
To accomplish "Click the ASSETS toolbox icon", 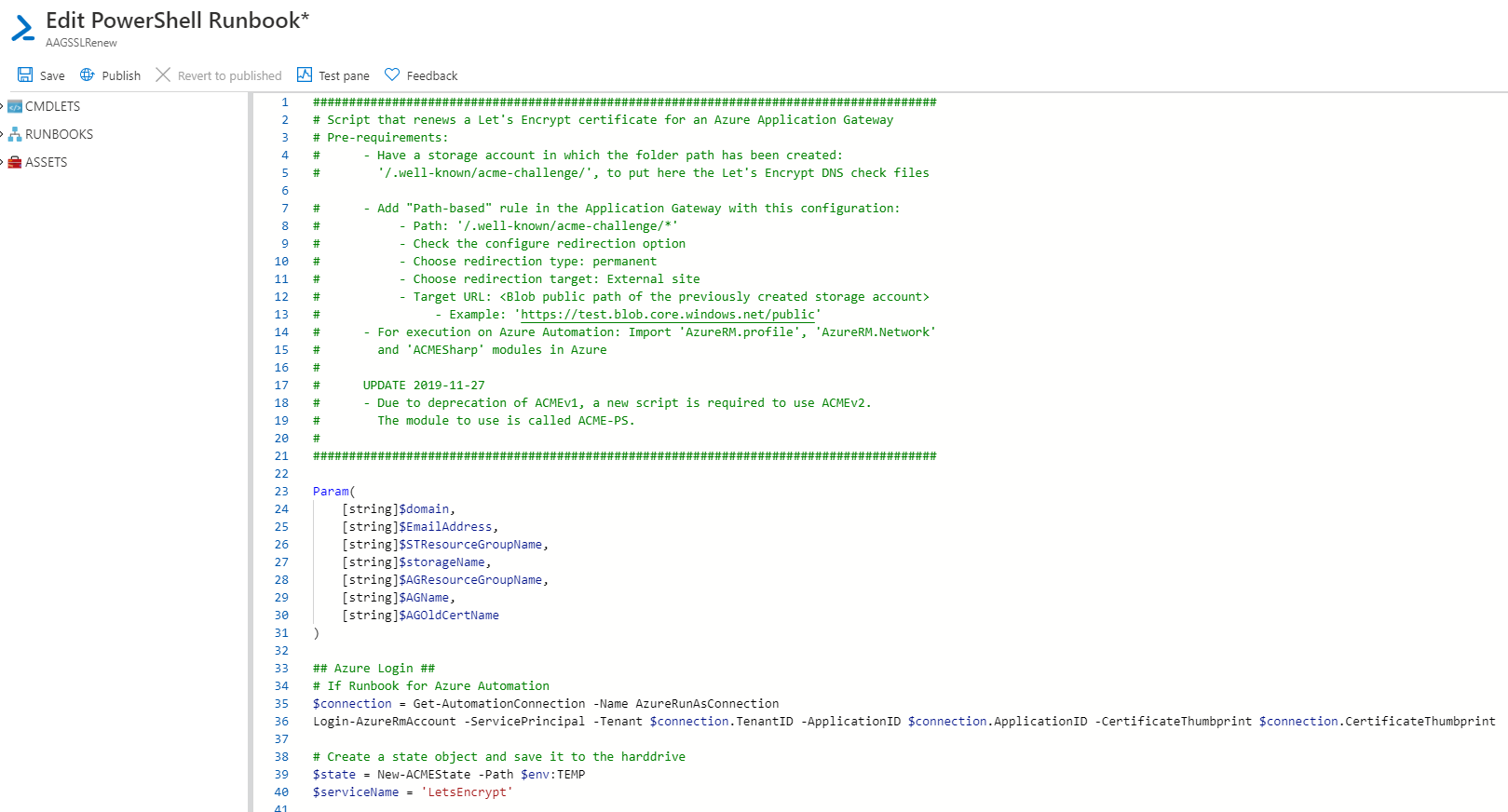I will coord(15,162).
